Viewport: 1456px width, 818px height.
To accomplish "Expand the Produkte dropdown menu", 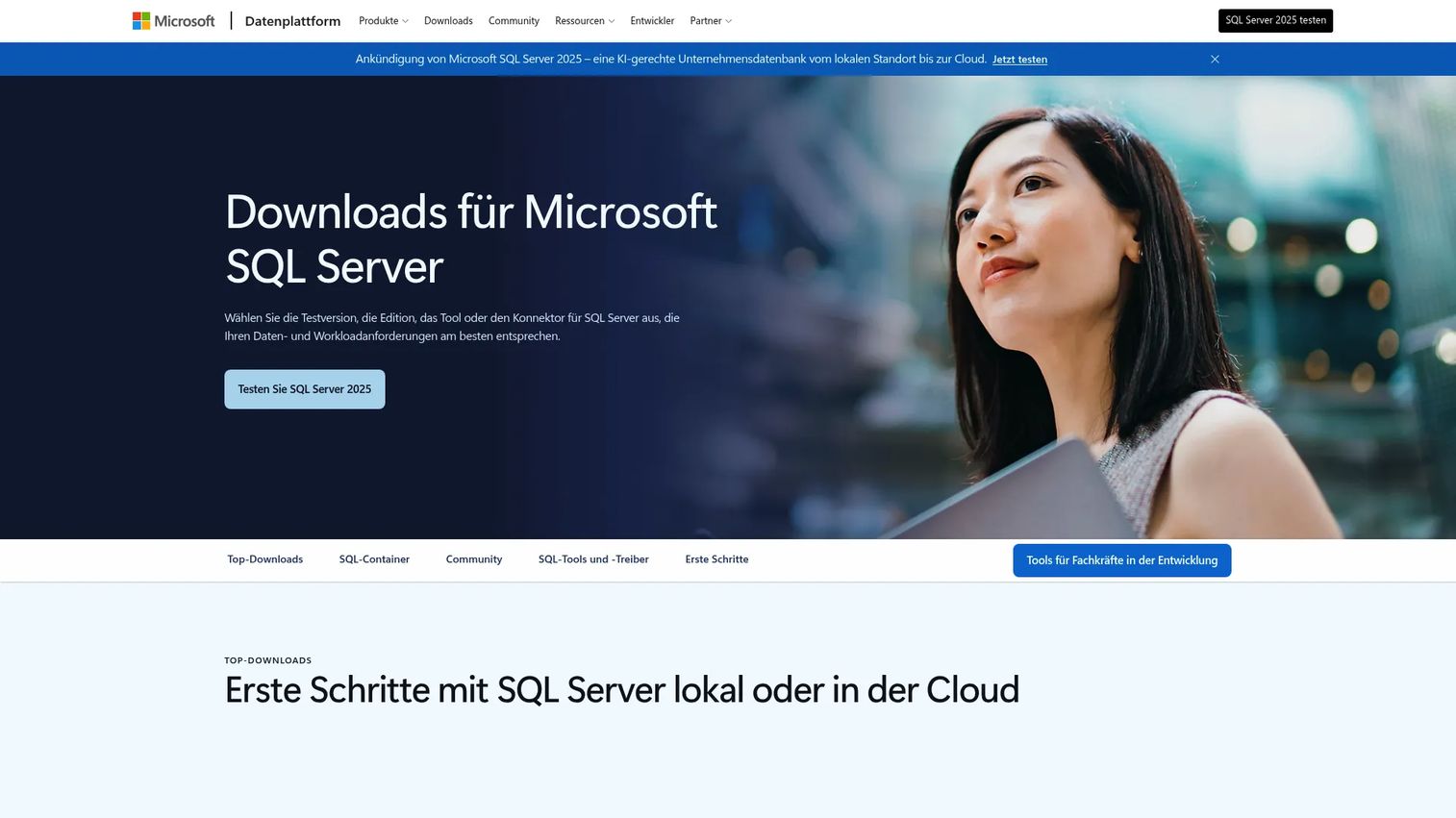I will coord(384,21).
